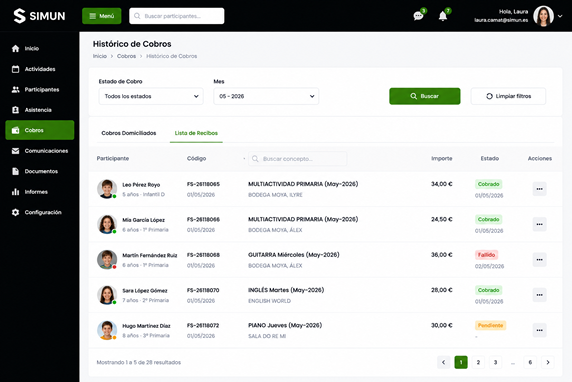
Task: Click receipt code FS-26118072
Action: [x=203, y=325]
